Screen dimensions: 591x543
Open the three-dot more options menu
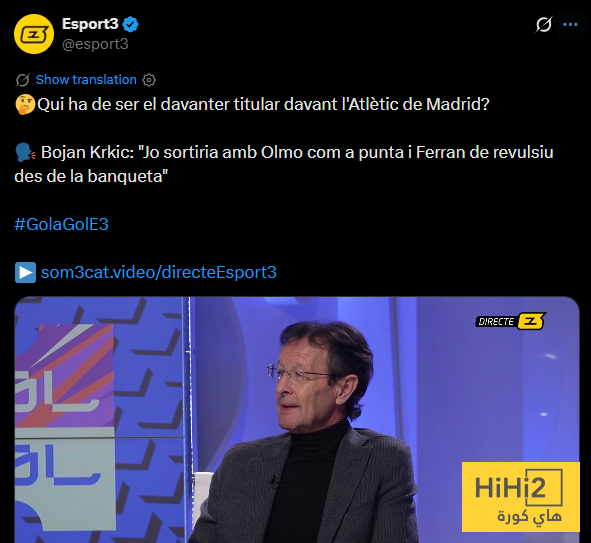point(570,24)
